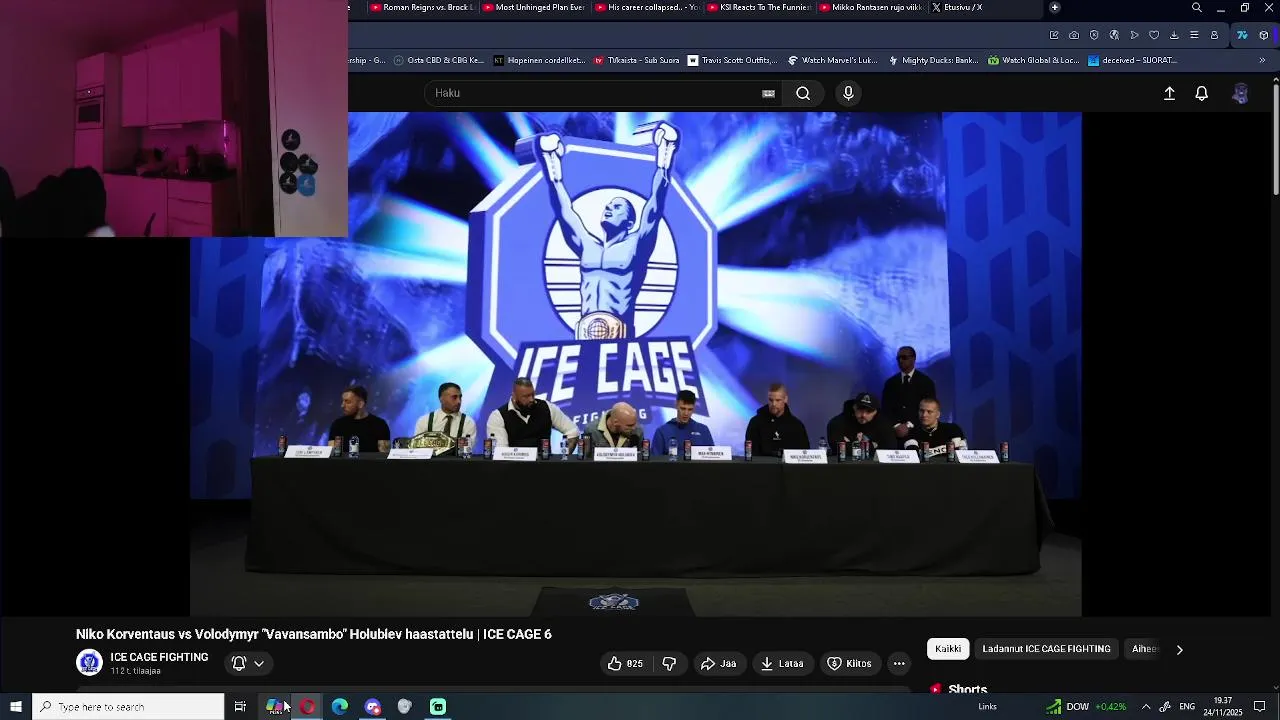Click the Kiitos thanks button
1280x720 pixels.
tap(850, 663)
